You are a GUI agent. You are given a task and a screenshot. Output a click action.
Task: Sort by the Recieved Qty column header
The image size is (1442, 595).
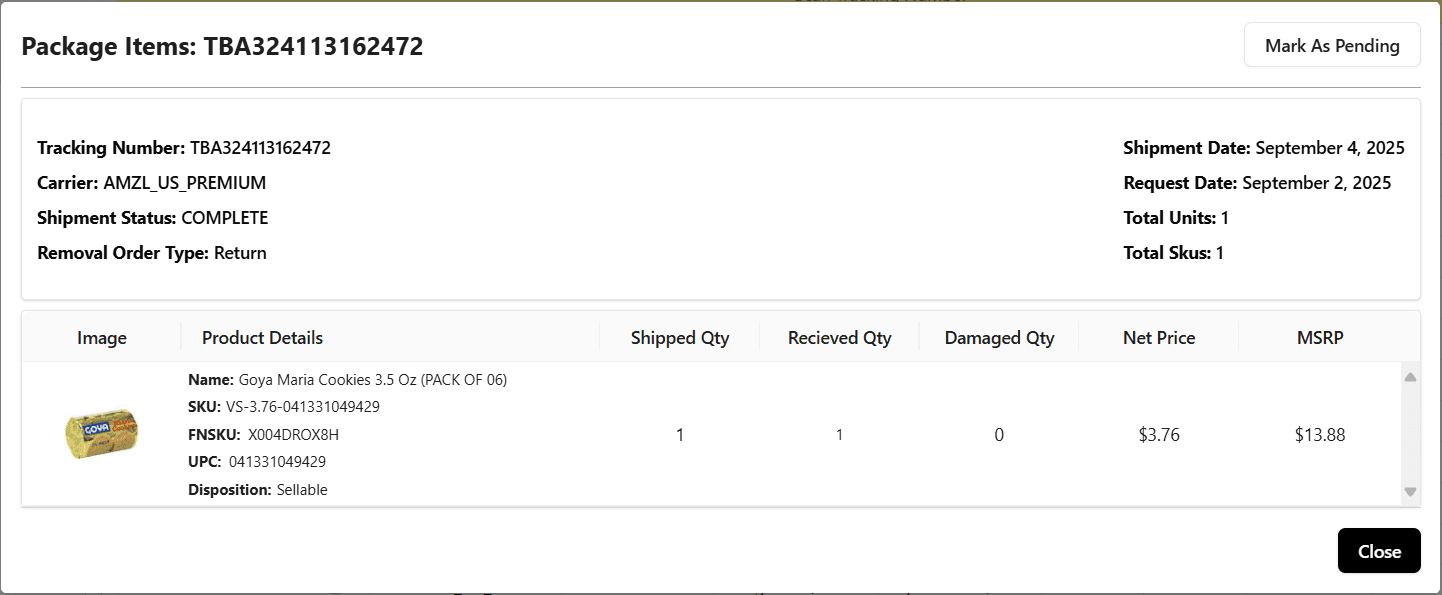[839, 337]
